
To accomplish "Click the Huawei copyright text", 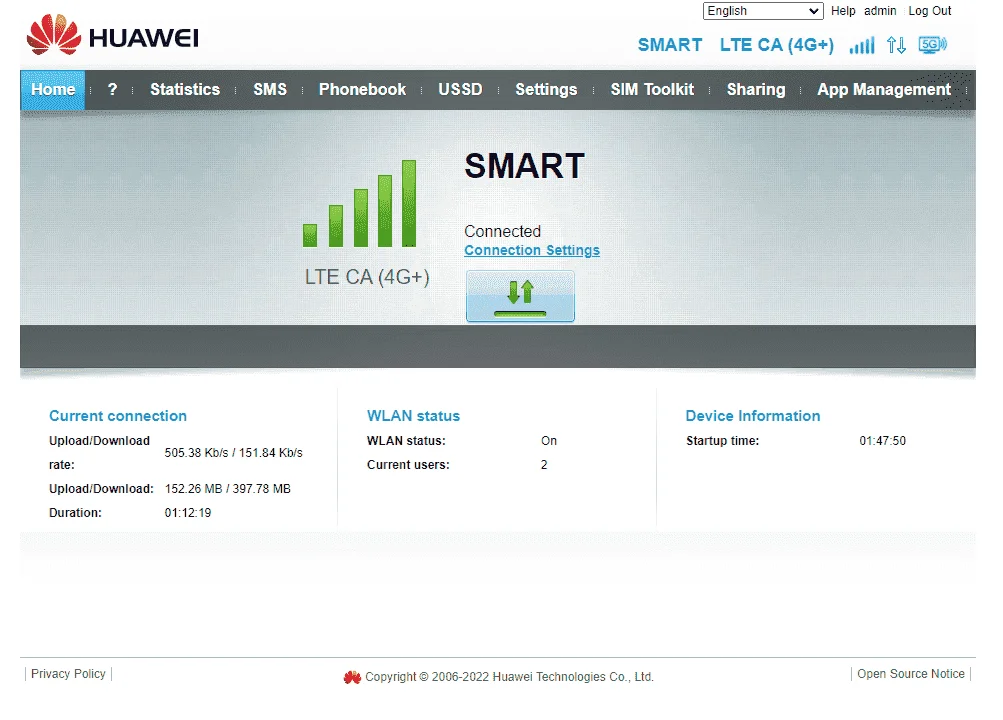I will [509, 677].
